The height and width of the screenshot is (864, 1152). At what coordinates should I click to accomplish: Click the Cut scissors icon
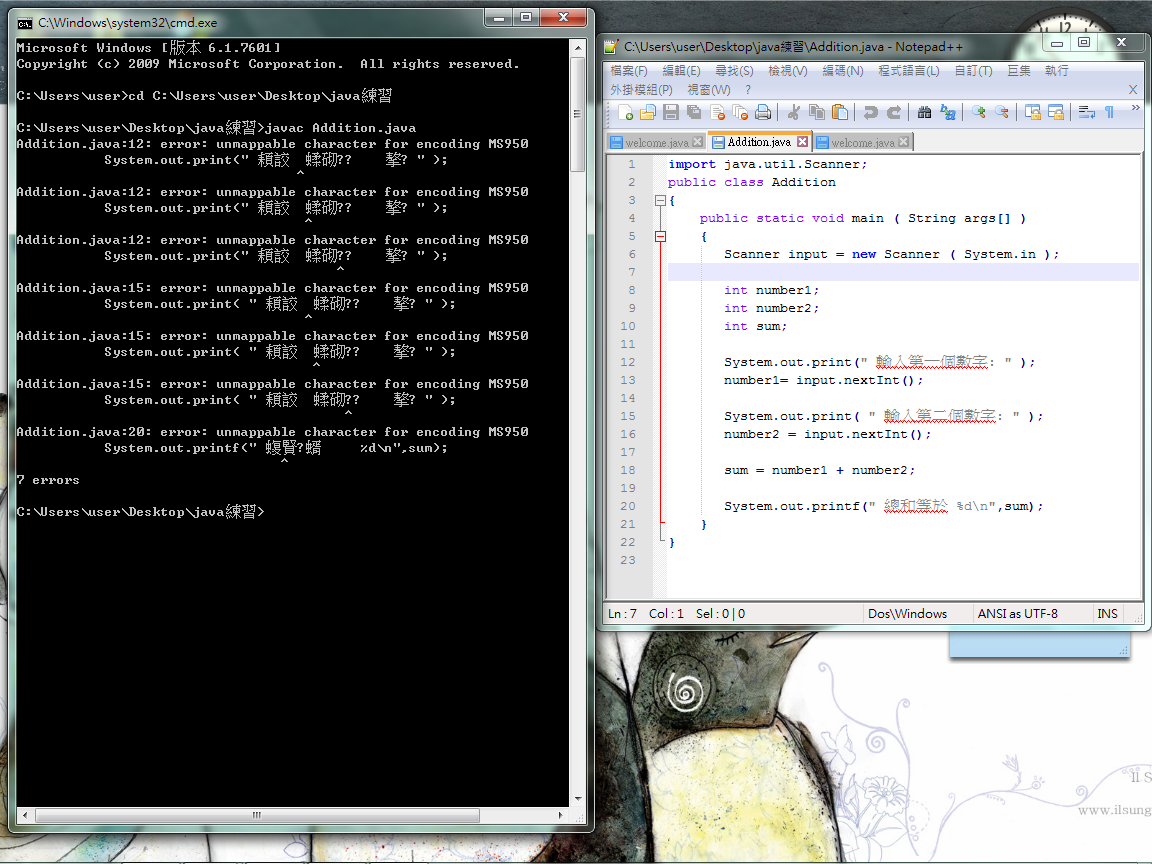[793, 112]
